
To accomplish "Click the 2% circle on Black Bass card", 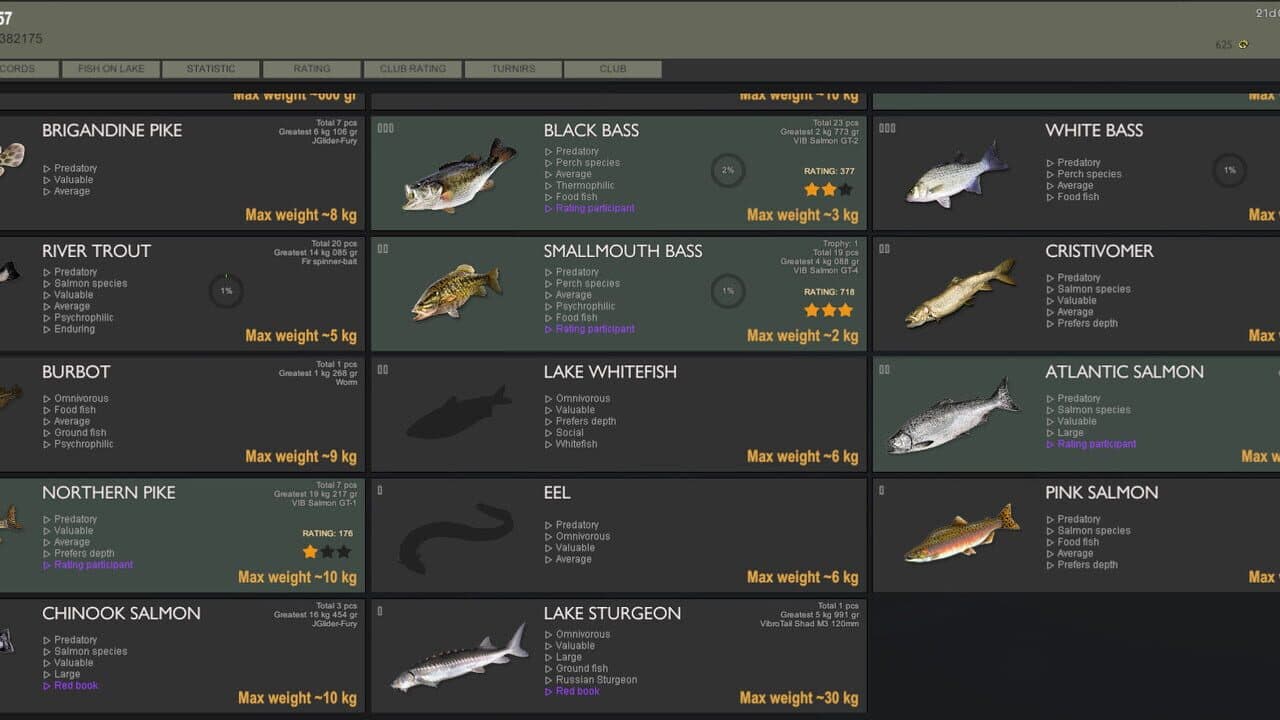I will click(x=728, y=170).
